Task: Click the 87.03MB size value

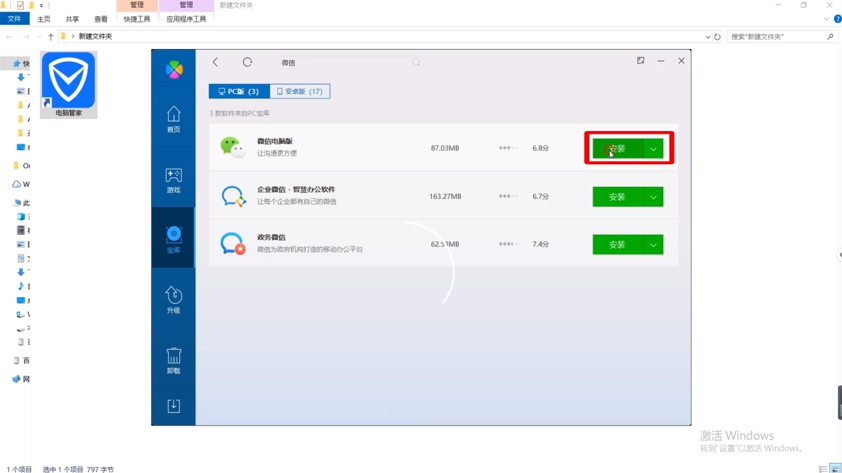Action: (445, 148)
